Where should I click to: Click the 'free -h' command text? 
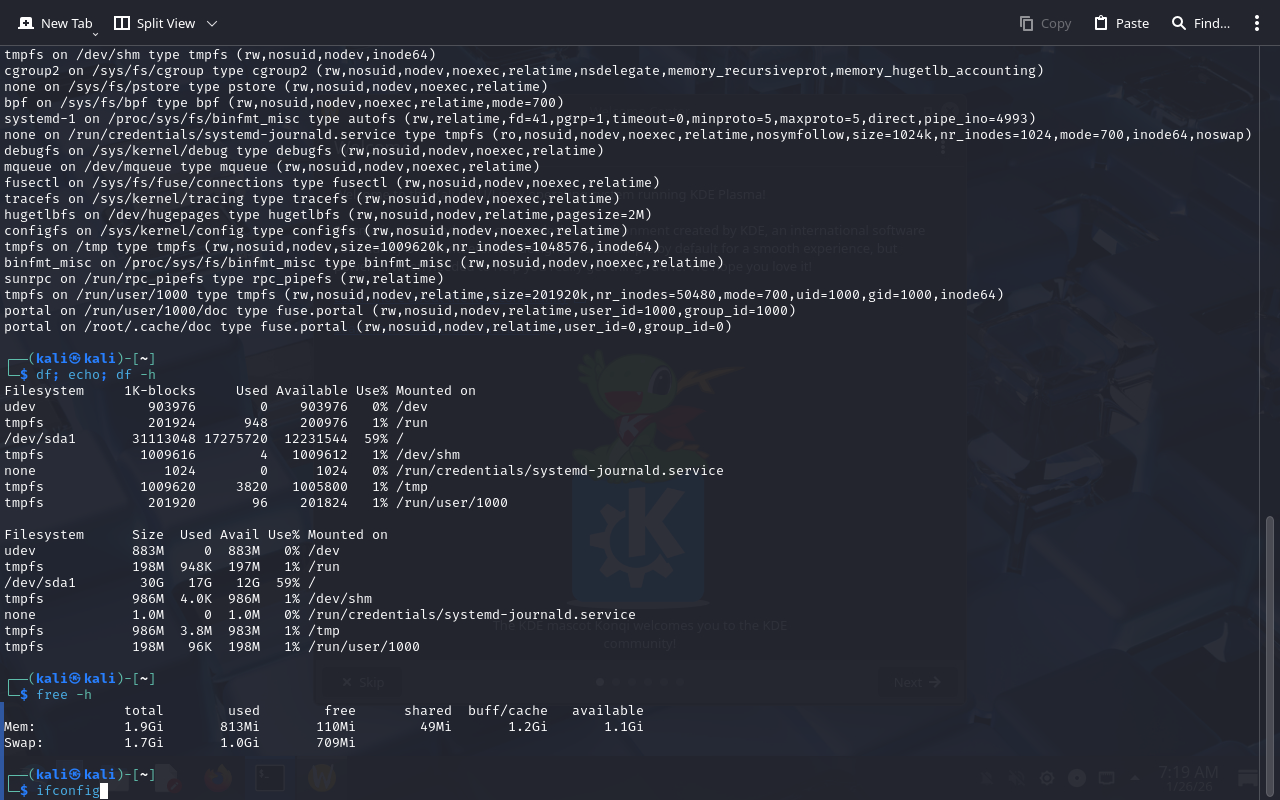(x=64, y=695)
